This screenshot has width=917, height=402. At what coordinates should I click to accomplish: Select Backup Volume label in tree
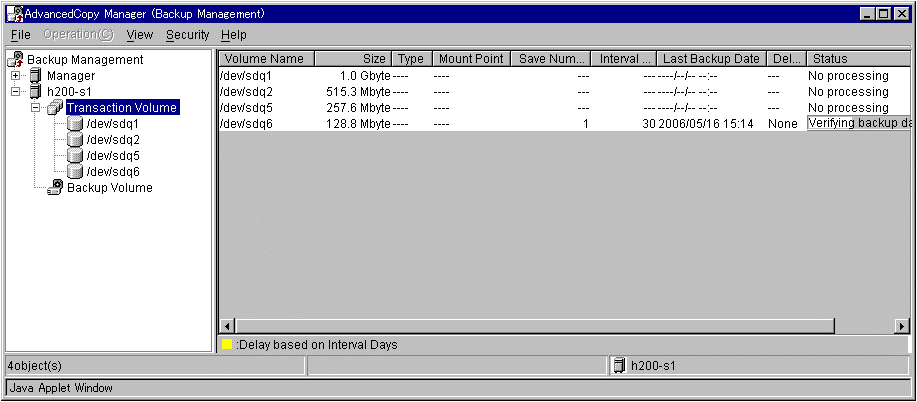(110, 187)
